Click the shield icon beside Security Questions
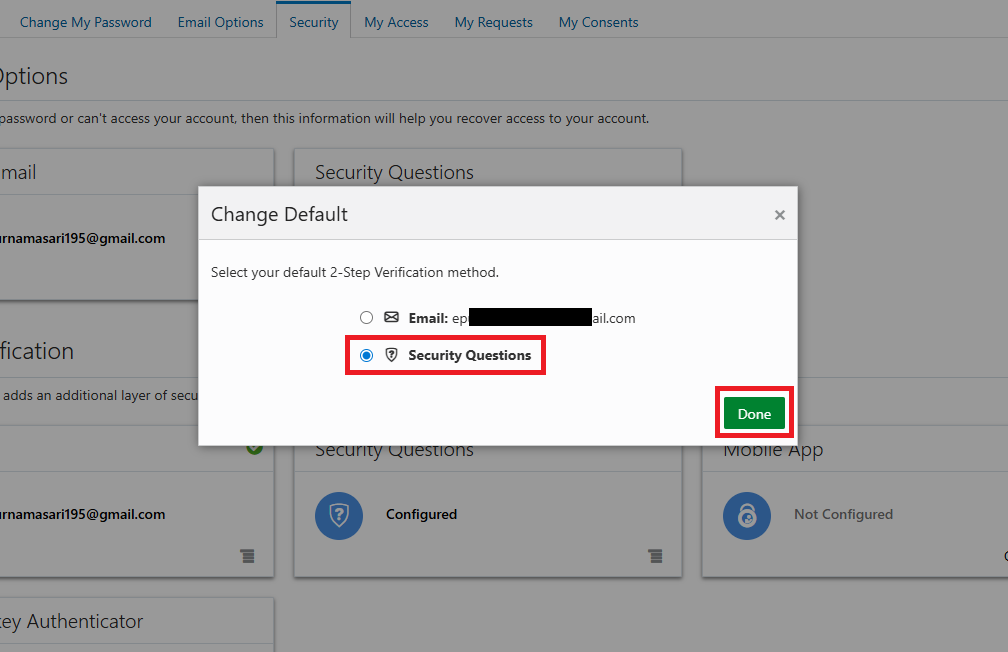This screenshot has height=652, width=1008. (x=392, y=355)
